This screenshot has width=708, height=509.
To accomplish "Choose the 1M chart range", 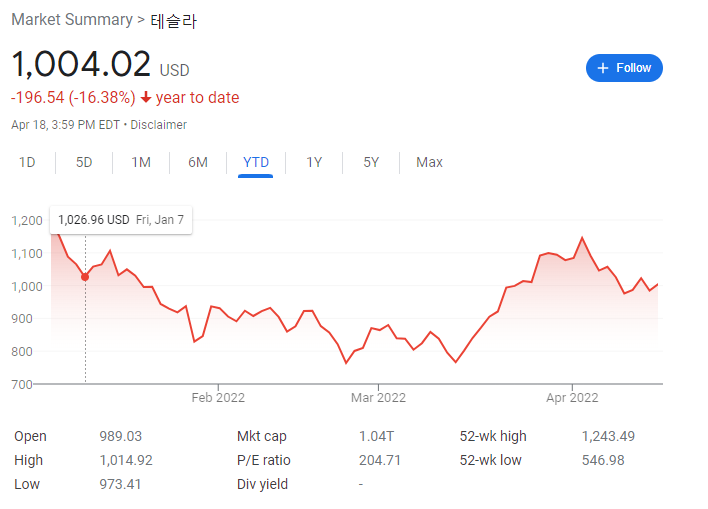I will point(141,162).
